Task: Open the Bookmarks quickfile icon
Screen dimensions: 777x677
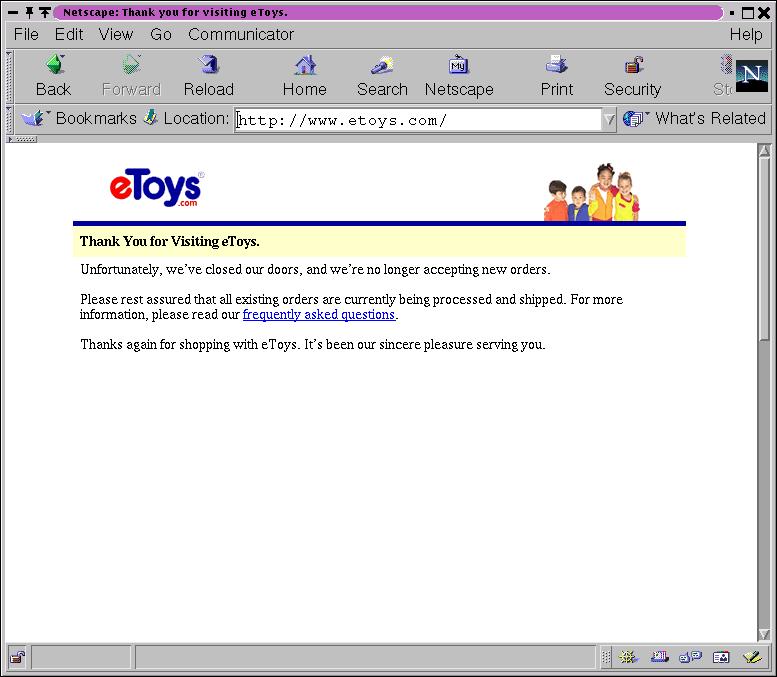Action: (33, 118)
